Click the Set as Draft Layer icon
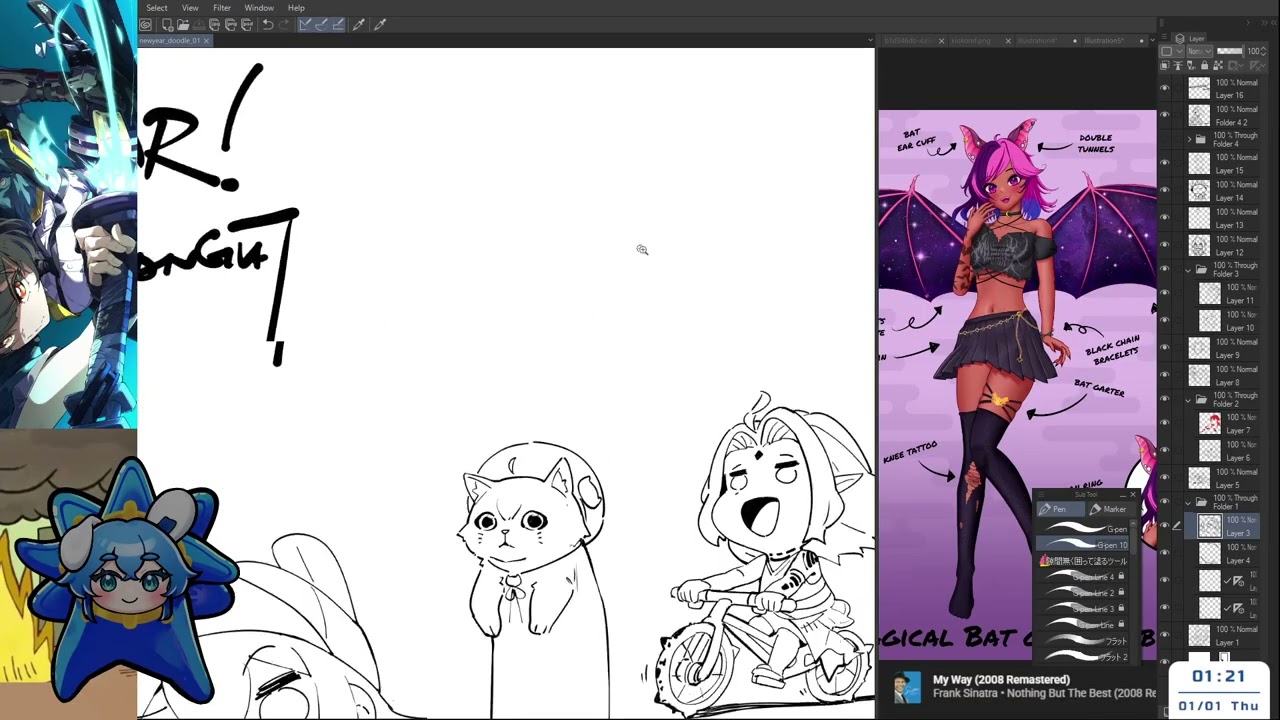Image resolution: width=1280 pixels, height=720 pixels. point(1191,65)
